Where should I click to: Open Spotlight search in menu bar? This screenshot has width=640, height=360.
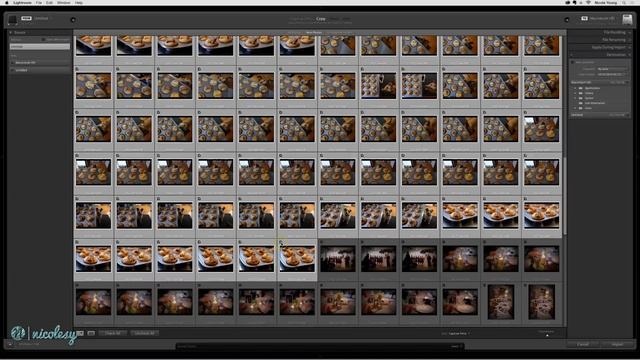(x=624, y=2)
